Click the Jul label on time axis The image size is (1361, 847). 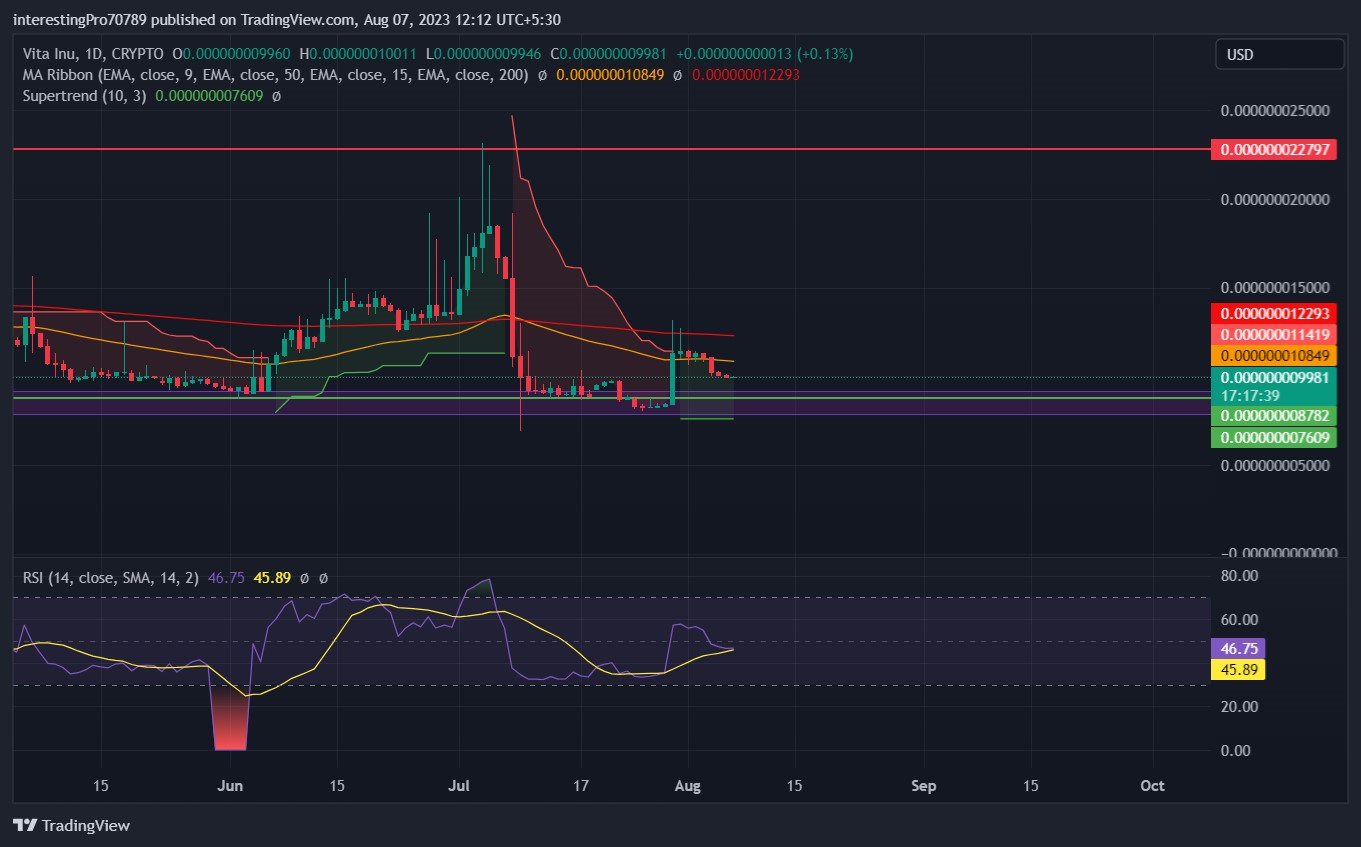click(460, 786)
